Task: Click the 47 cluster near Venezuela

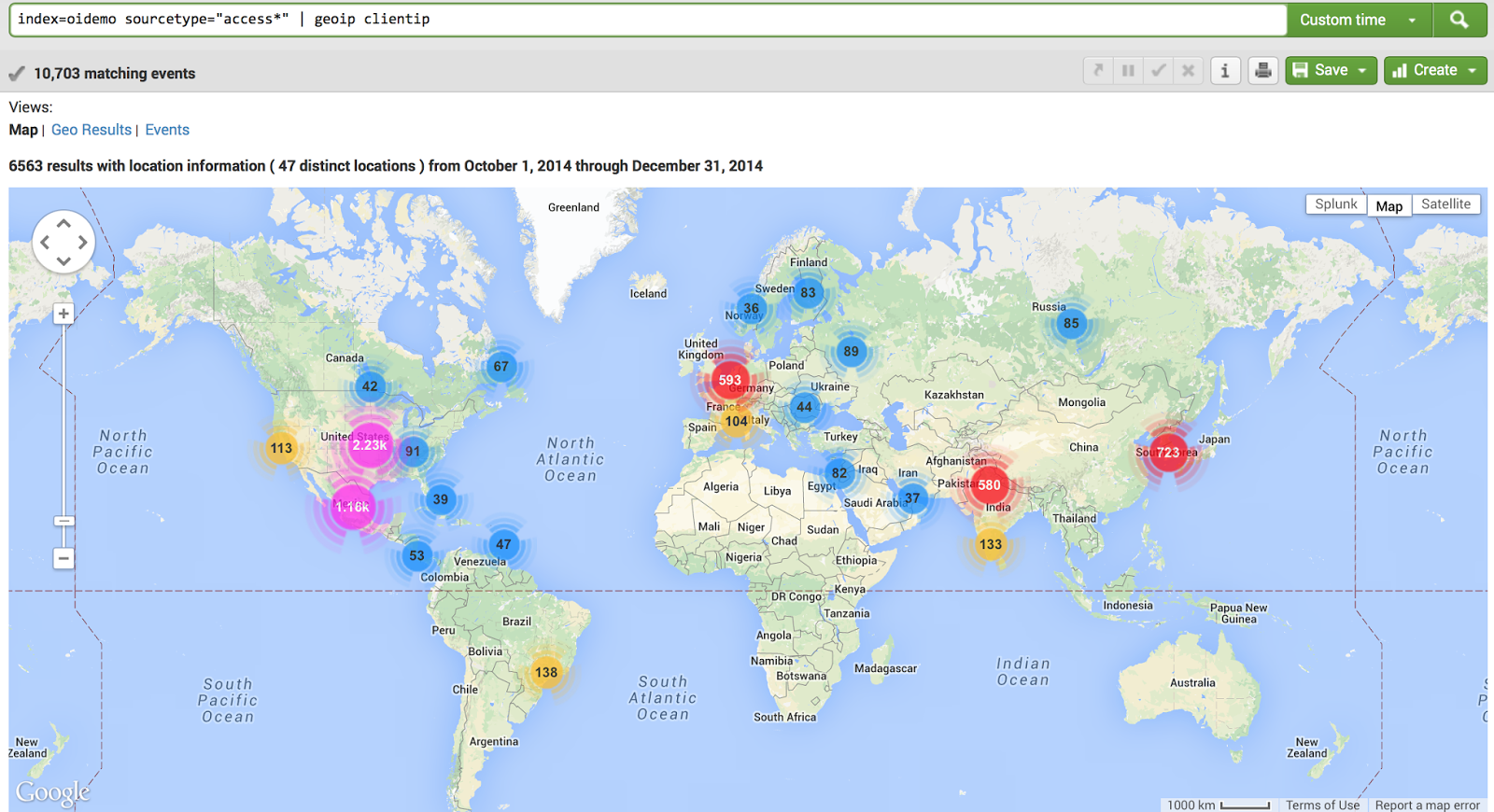Action: point(503,544)
